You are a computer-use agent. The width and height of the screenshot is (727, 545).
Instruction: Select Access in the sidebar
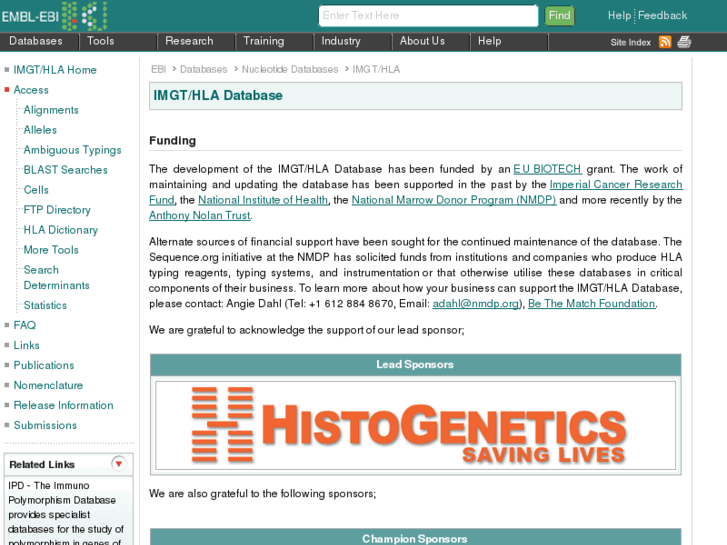(31, 90)
